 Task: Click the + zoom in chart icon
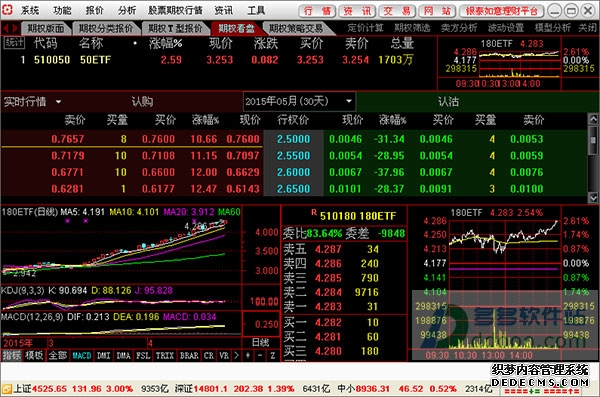tap(248, 356)
